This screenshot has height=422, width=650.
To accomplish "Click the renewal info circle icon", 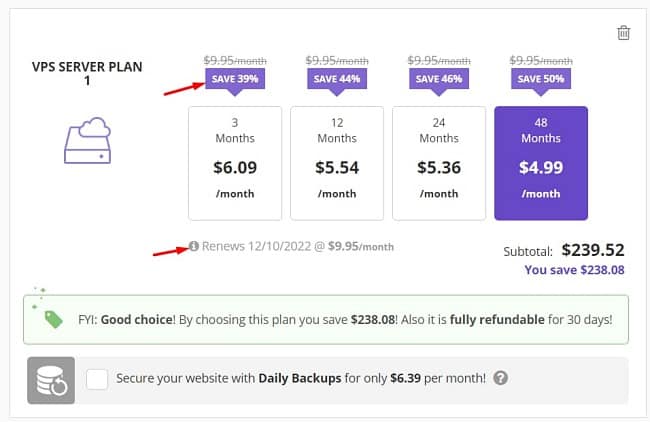I will (x=194, y=246).
